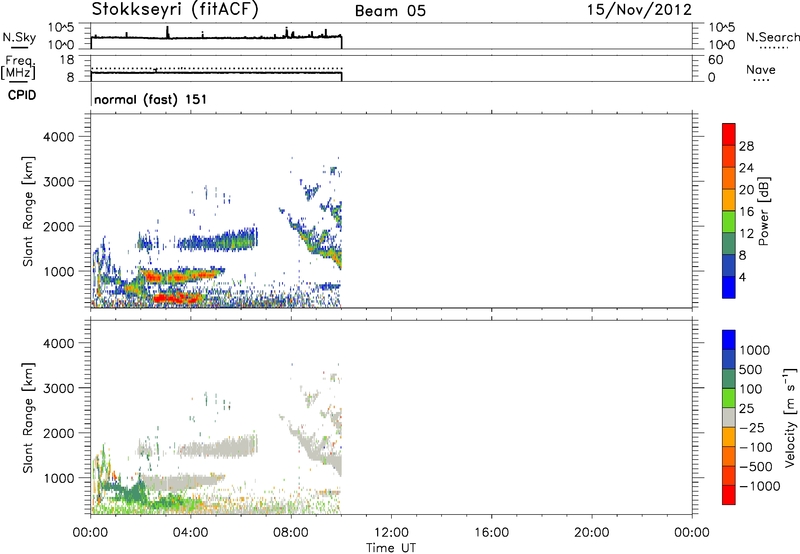The width and height of the screenshot is (800, 554).
Task: Click the 'Nave' legend label
Action: pos(761,69)
